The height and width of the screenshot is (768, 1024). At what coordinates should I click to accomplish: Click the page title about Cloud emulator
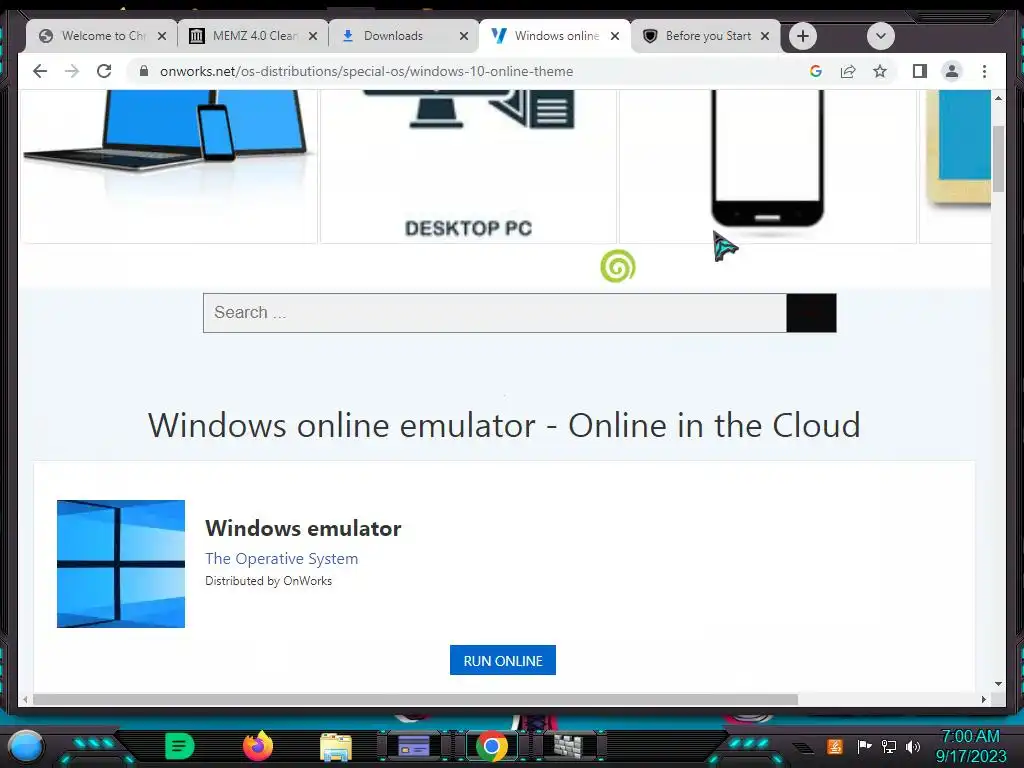click(504, 425)
